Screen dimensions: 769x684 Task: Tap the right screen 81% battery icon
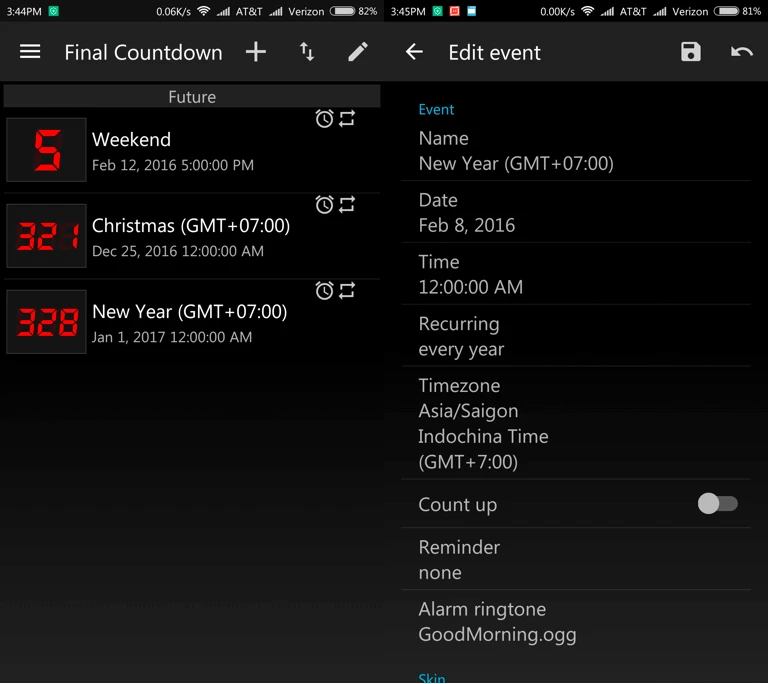726,11
